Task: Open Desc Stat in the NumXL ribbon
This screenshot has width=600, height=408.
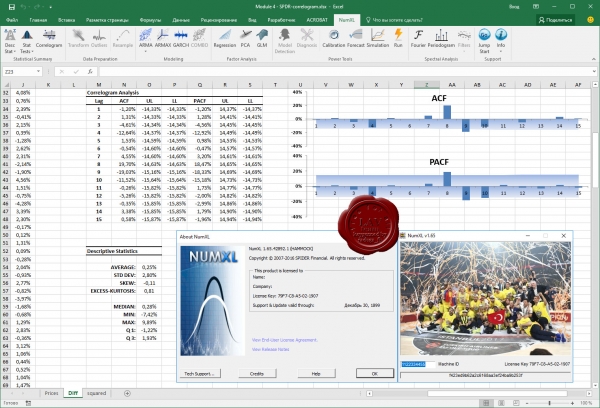Action: pyautogui.click(x=10, y=41)
